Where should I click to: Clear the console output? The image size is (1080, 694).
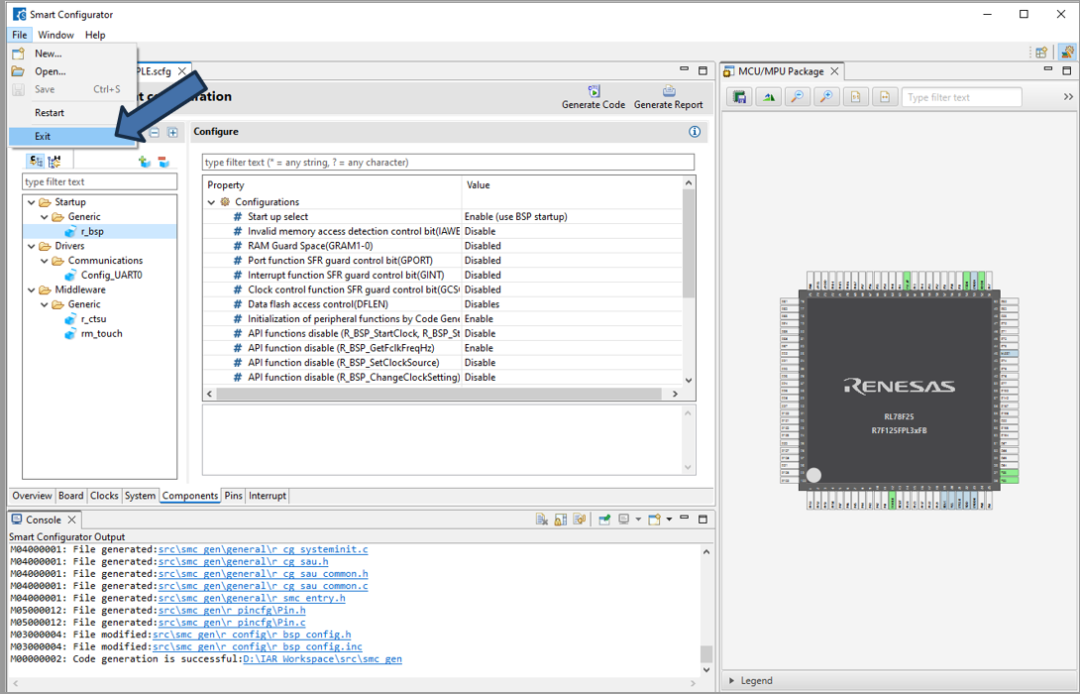[541, 520]
